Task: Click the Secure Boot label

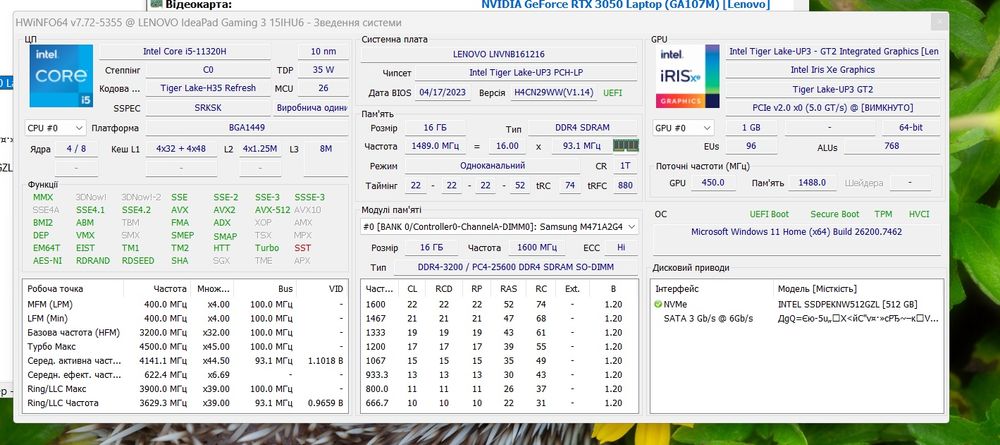Action: pyautogui.click(x=834, y=214)
